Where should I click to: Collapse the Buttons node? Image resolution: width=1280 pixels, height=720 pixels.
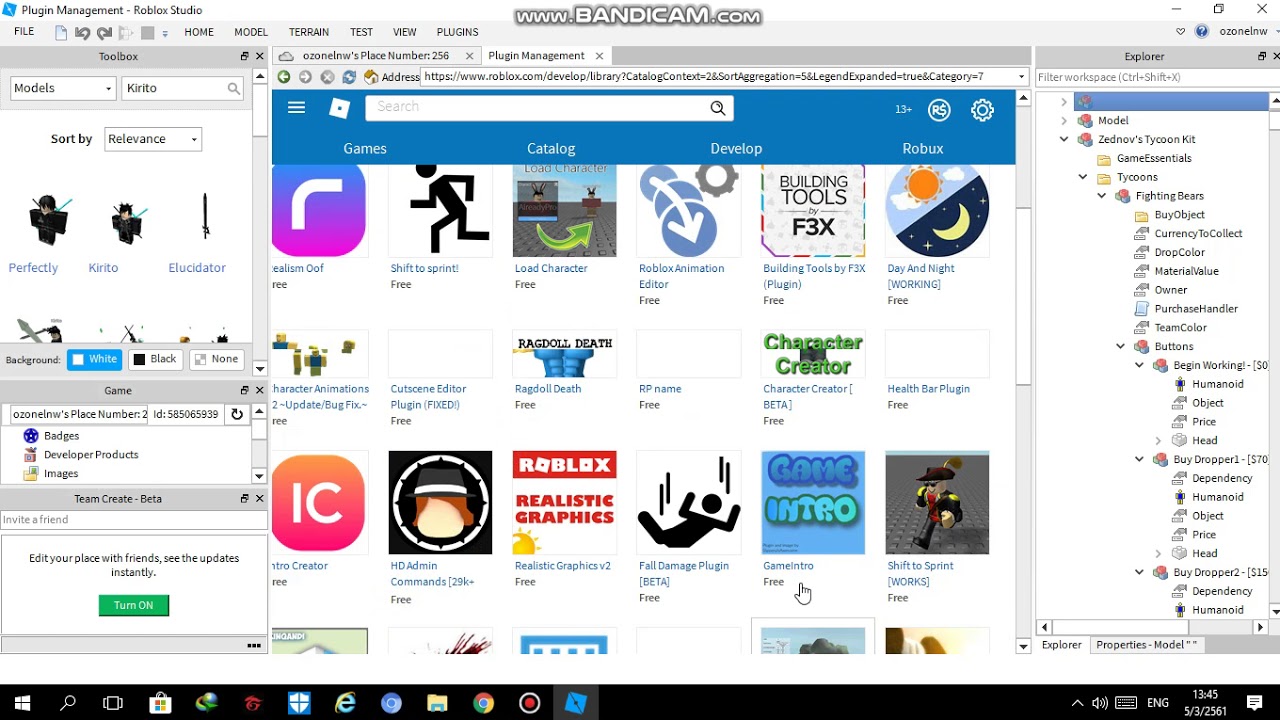pos(1121,346)
